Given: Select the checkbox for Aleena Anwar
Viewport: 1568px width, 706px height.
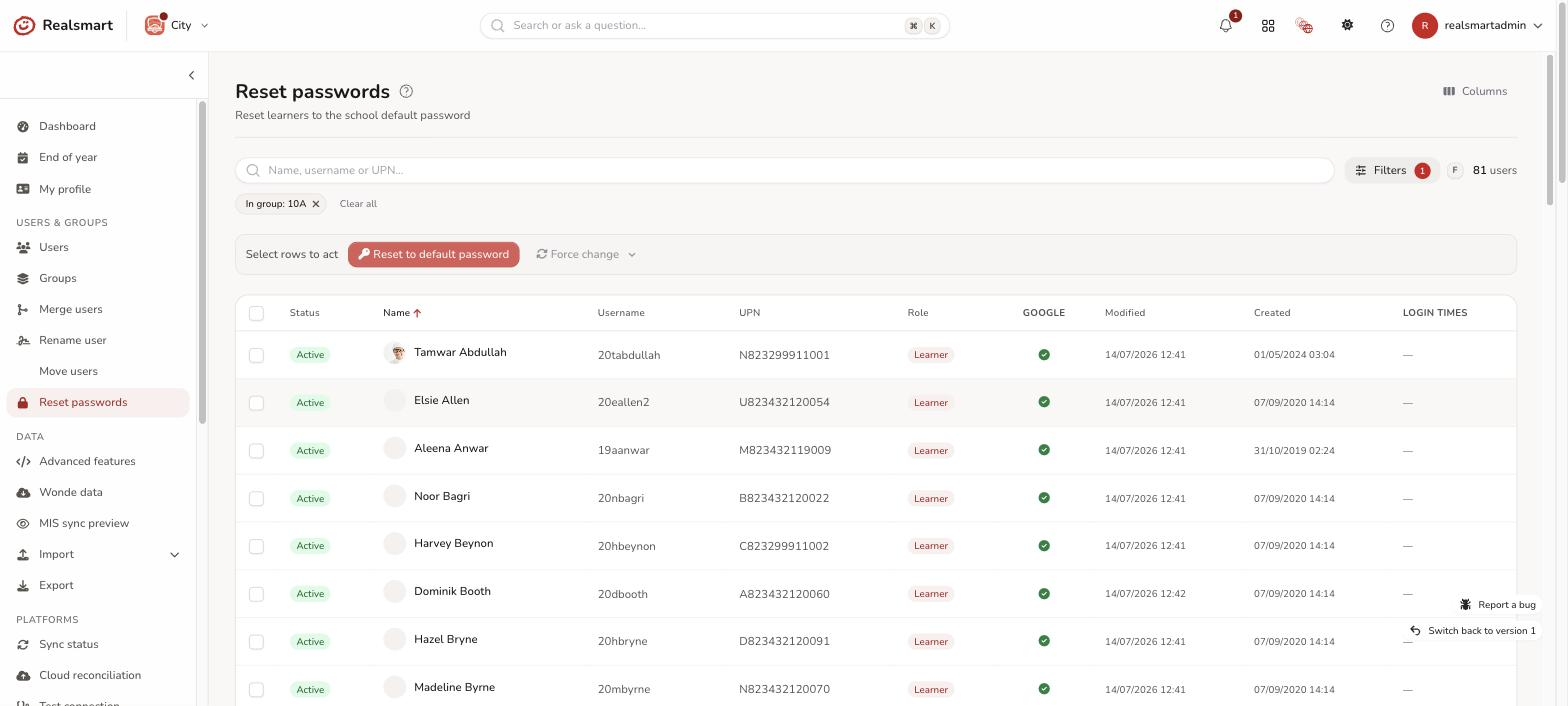Looking at the screenshot, I should coord(256,451).
